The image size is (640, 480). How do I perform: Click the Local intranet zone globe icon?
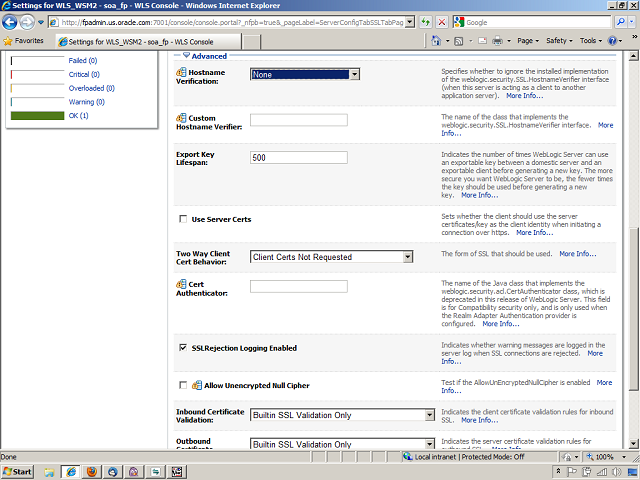tap(407, 456)
